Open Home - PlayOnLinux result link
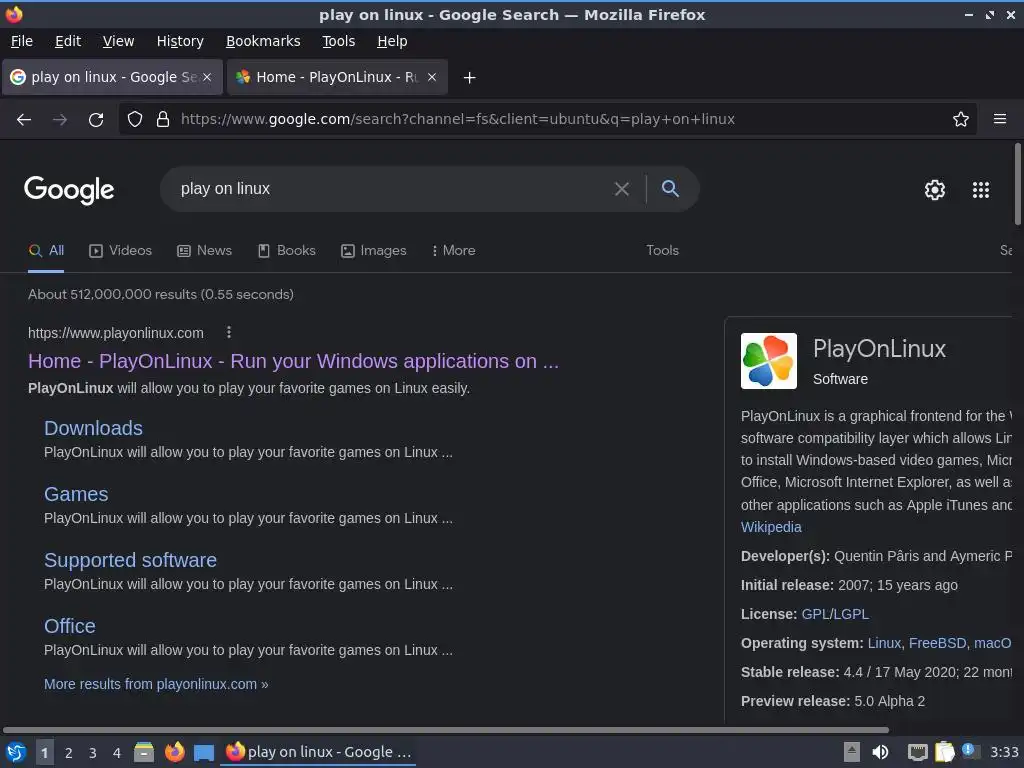Image resolution: width=1024 pixels, height=768 pixels. 293,361
